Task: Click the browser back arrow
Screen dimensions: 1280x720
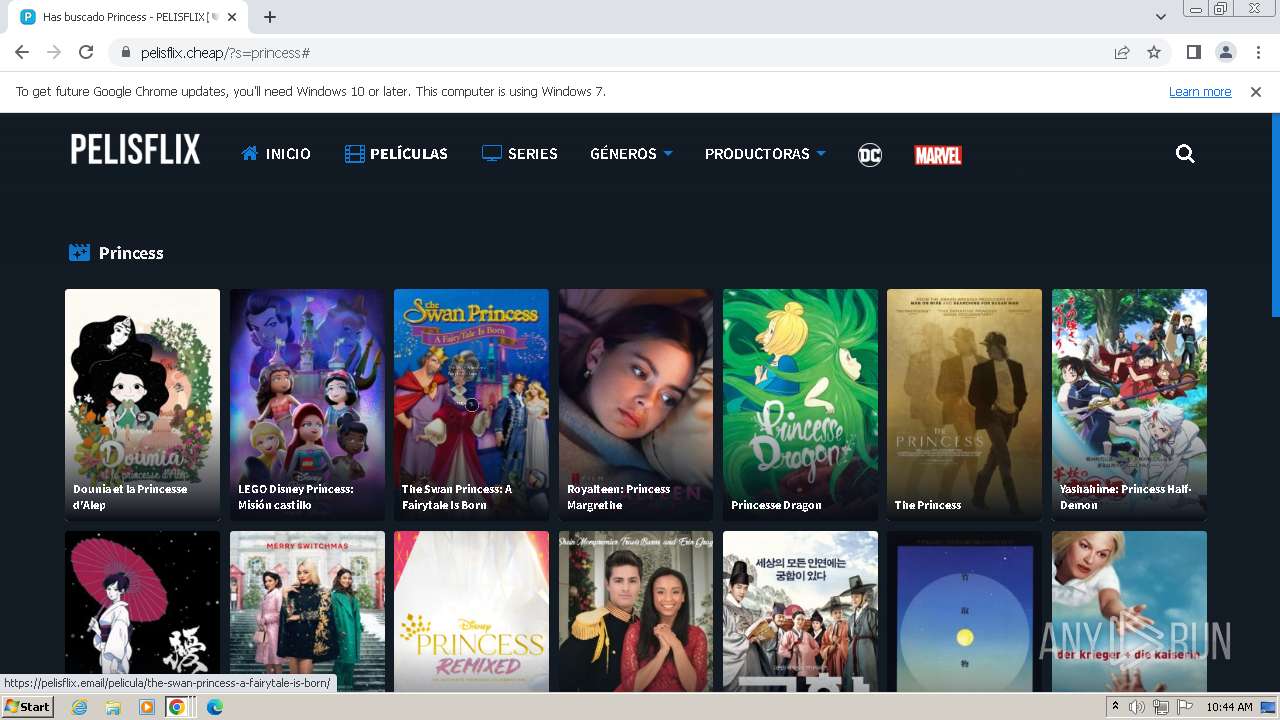Action: click(22, 52)
